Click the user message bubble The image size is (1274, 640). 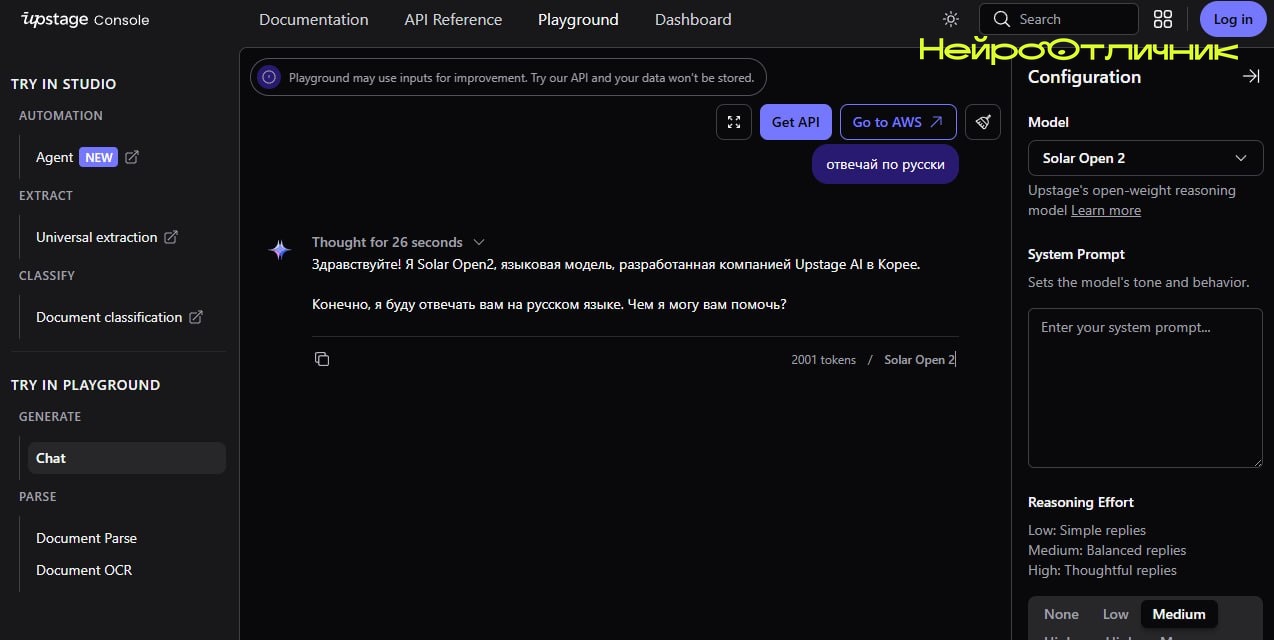click(885, 164)
